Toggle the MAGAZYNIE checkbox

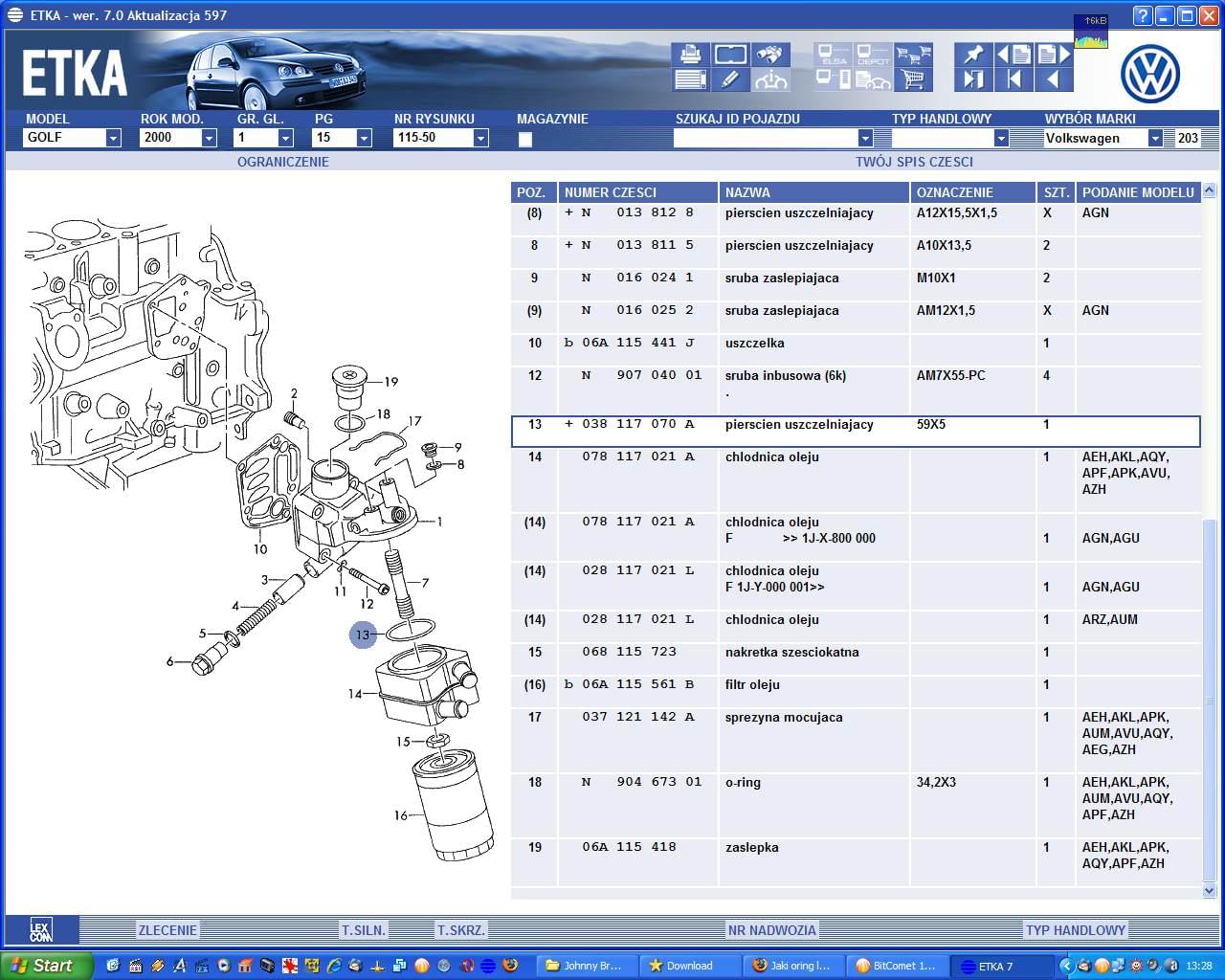click(524, 140)
